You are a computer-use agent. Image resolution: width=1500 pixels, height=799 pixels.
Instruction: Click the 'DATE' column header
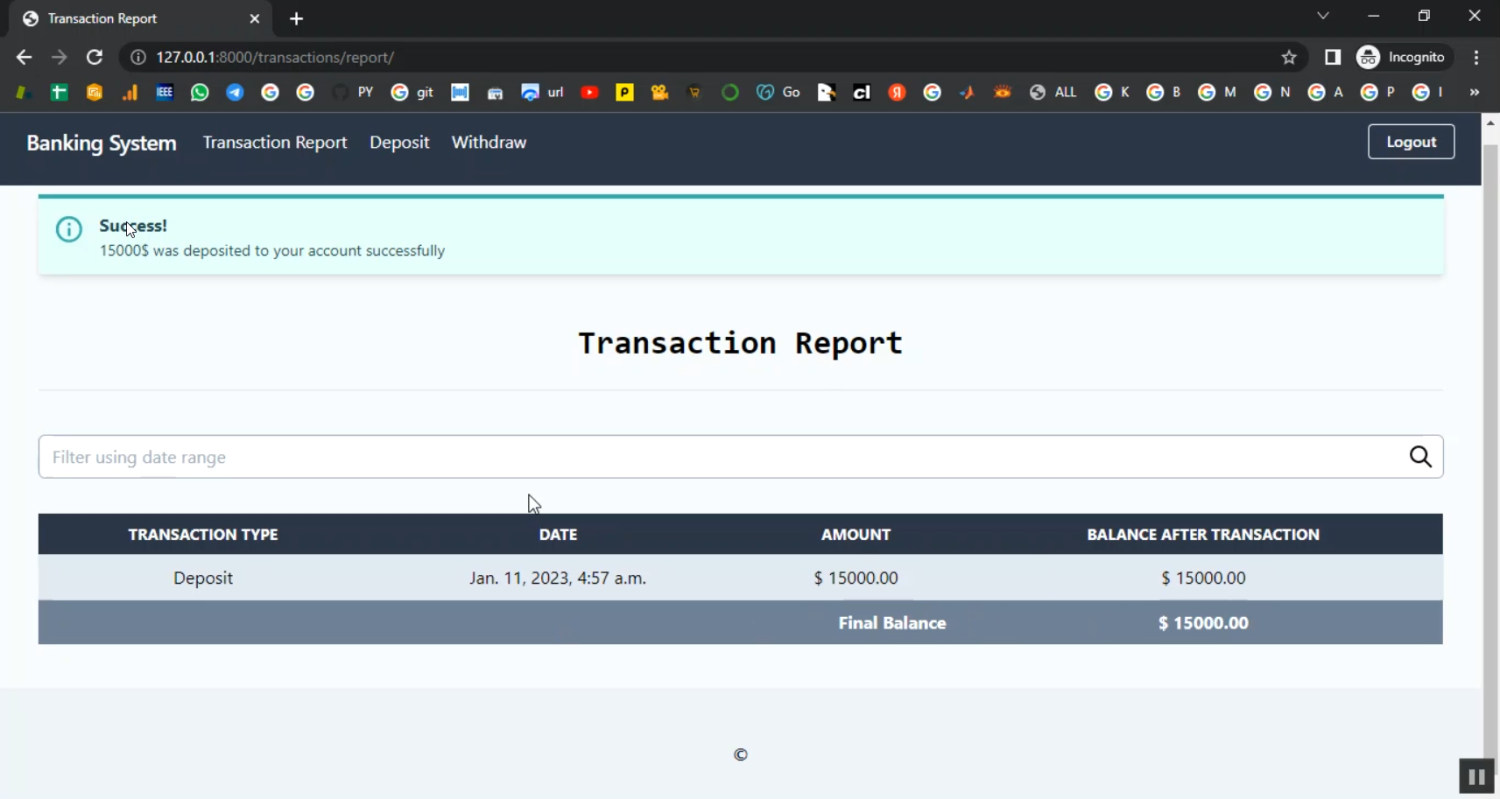click(x=558, y=535)
